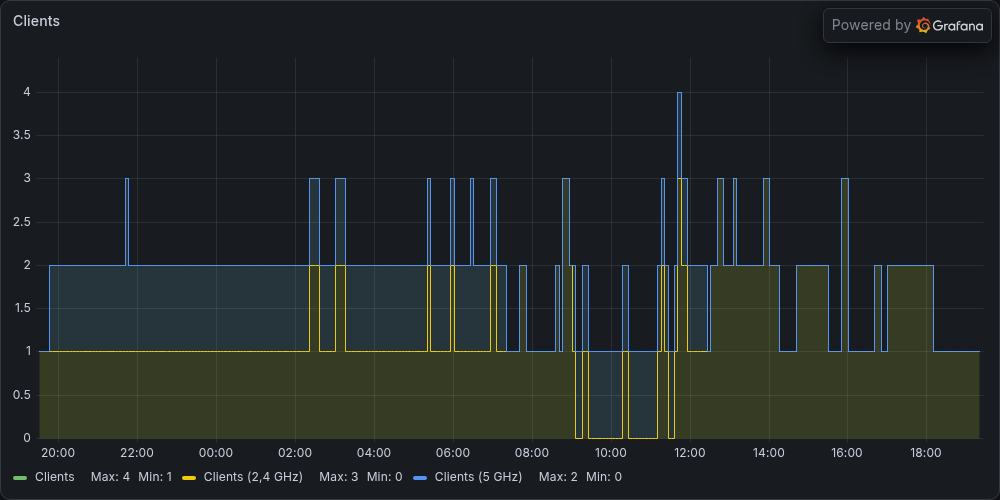Click the y-axis label 0.5
The width and height of the screenshot is (1000, 500).
click(x=24, y=395)
